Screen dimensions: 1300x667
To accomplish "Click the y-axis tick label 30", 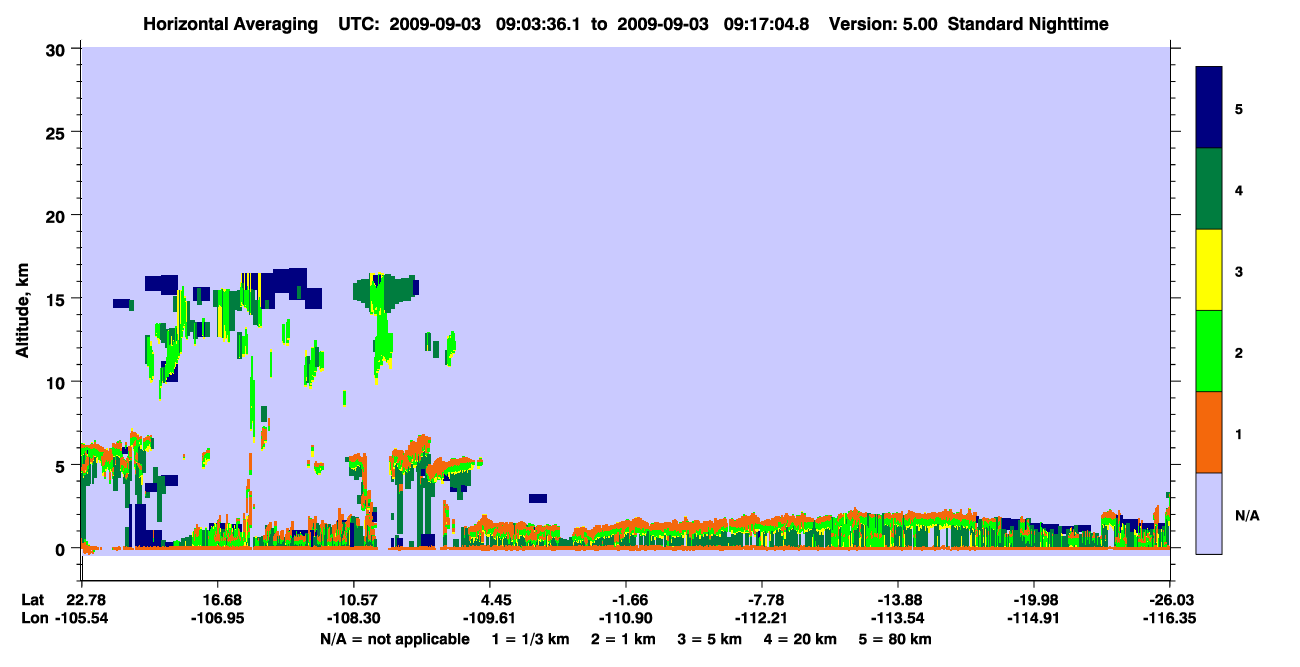I will pyautogui.click(x=57, y=49).
